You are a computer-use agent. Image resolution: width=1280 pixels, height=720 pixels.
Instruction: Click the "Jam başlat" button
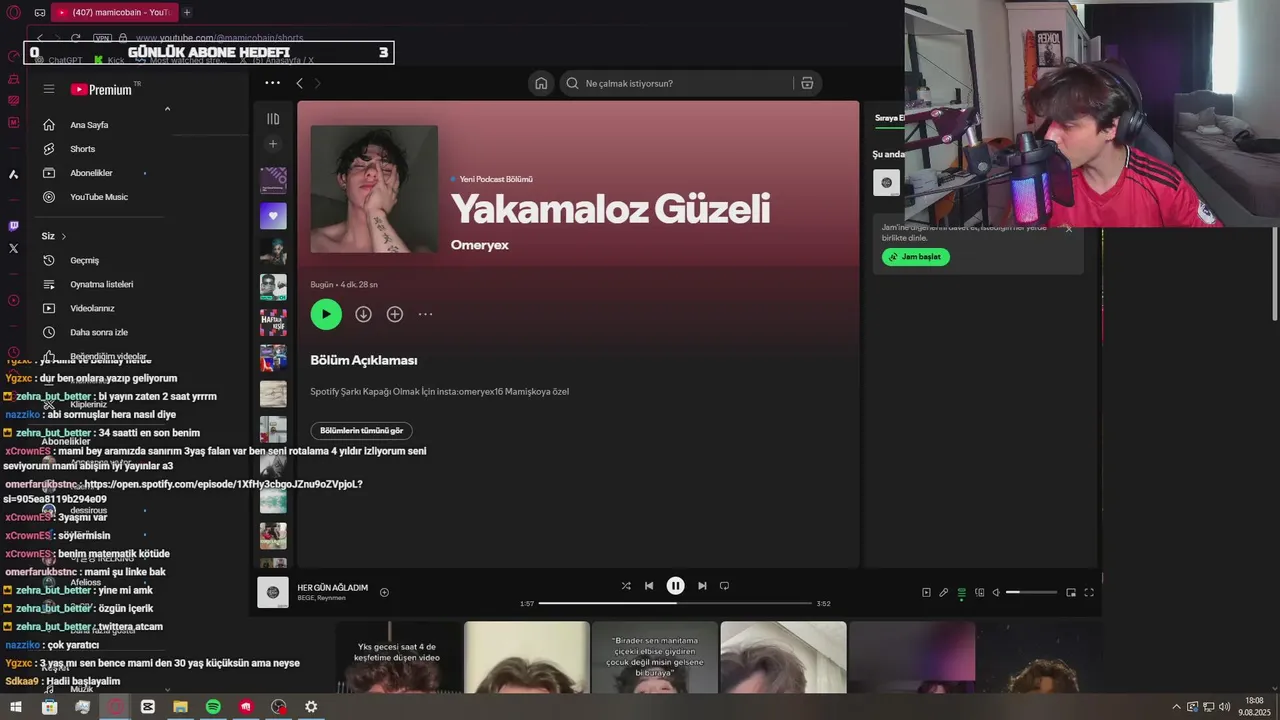pyautogui.click(x=916, y=257)
